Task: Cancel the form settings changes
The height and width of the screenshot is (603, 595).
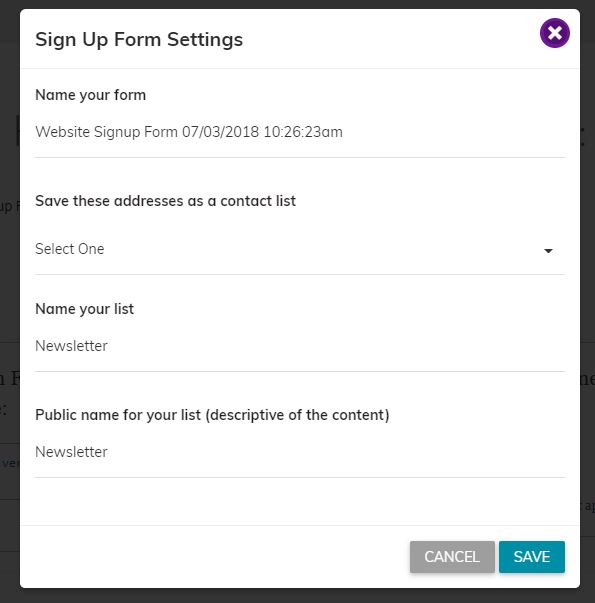Action: point(452,556)
